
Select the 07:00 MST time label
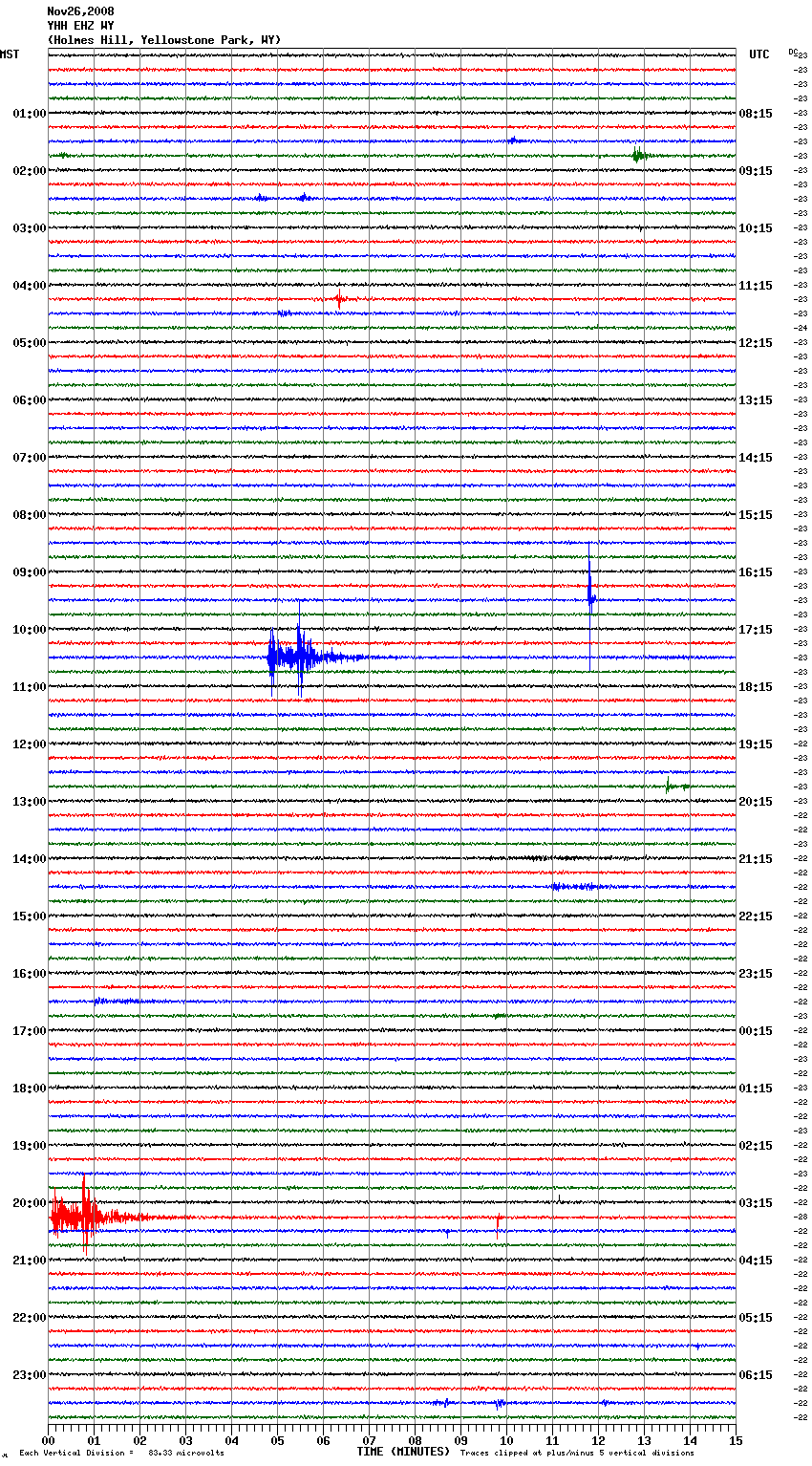coord(30,458)
